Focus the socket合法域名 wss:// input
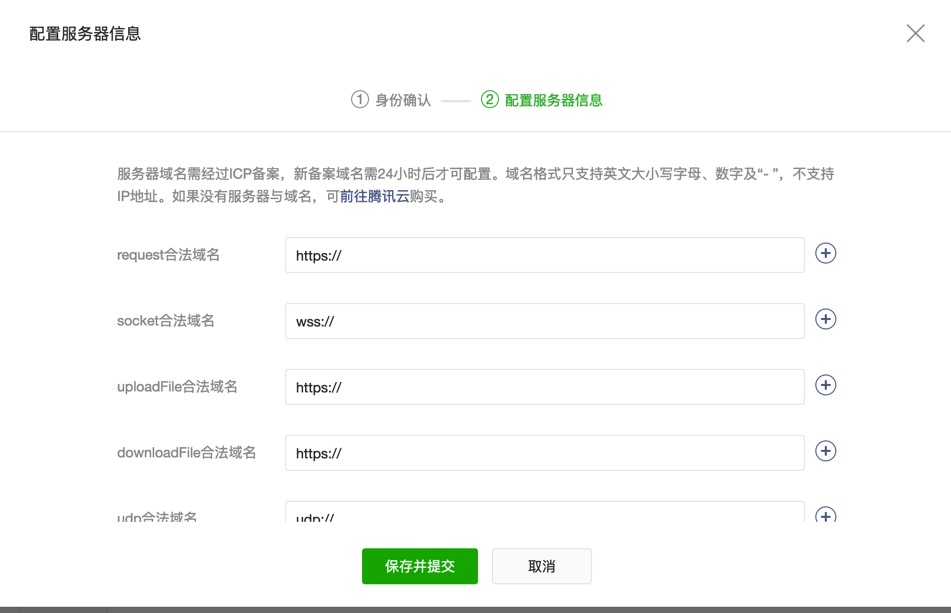The height and width of the screenshot is (613, 951). pyautogui.click(x=545, y=320)
